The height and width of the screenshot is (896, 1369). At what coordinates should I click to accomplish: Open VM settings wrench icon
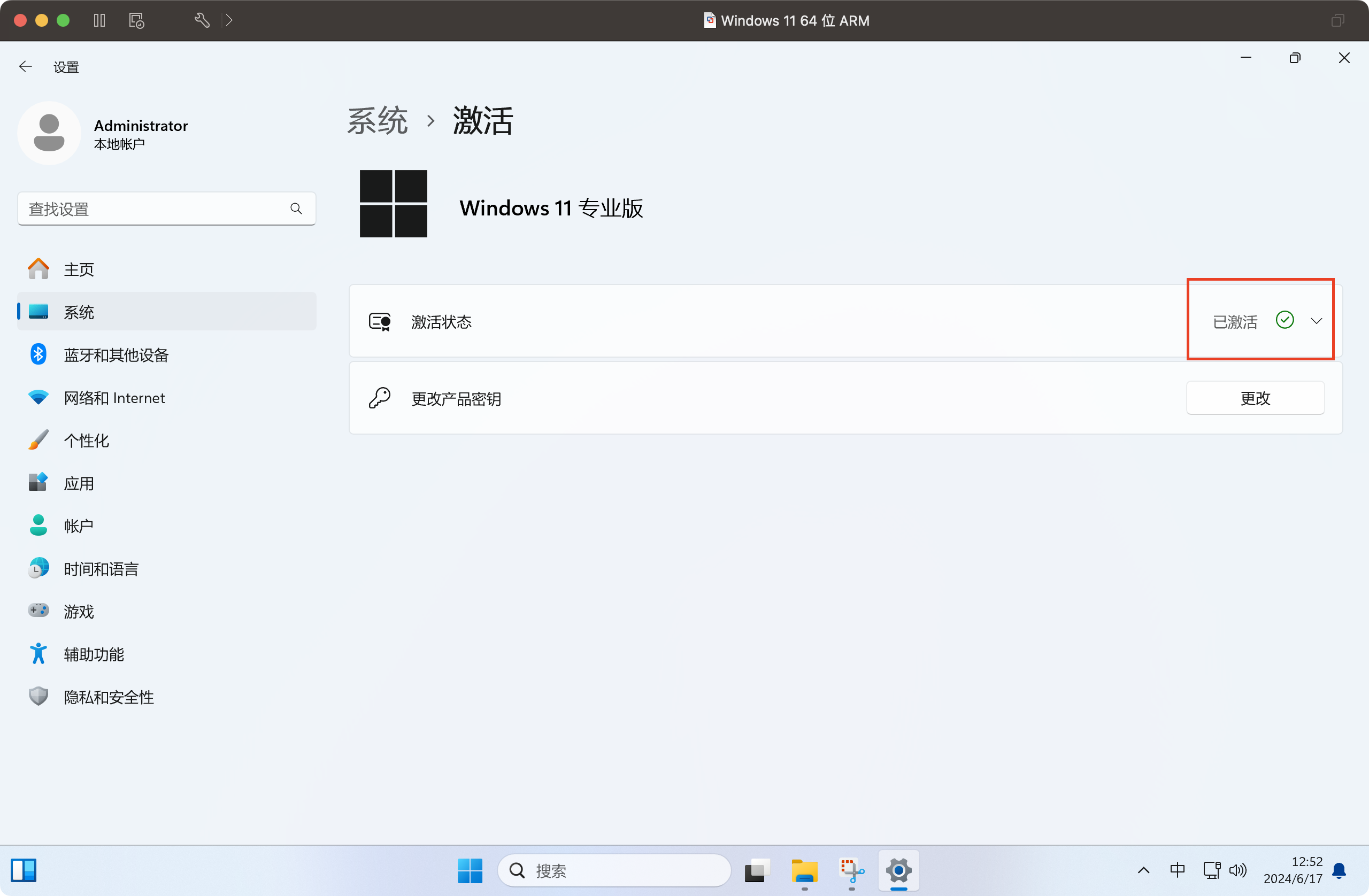tap(202, 21)
